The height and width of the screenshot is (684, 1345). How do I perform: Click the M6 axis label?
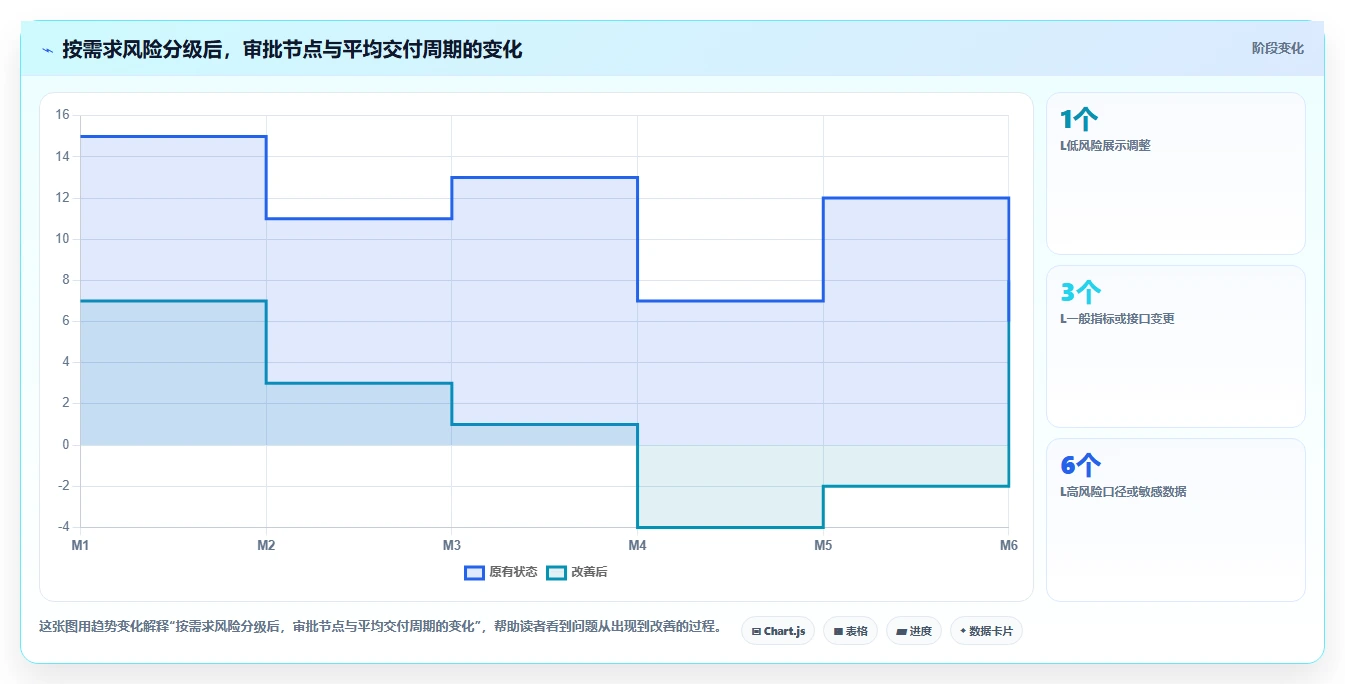coord(1009,545)
